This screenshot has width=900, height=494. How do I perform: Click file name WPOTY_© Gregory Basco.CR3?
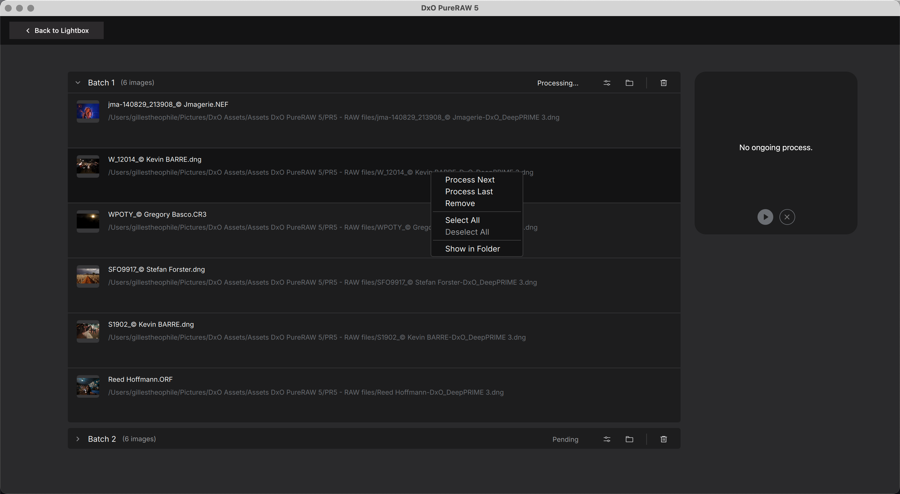click(157, 215)
